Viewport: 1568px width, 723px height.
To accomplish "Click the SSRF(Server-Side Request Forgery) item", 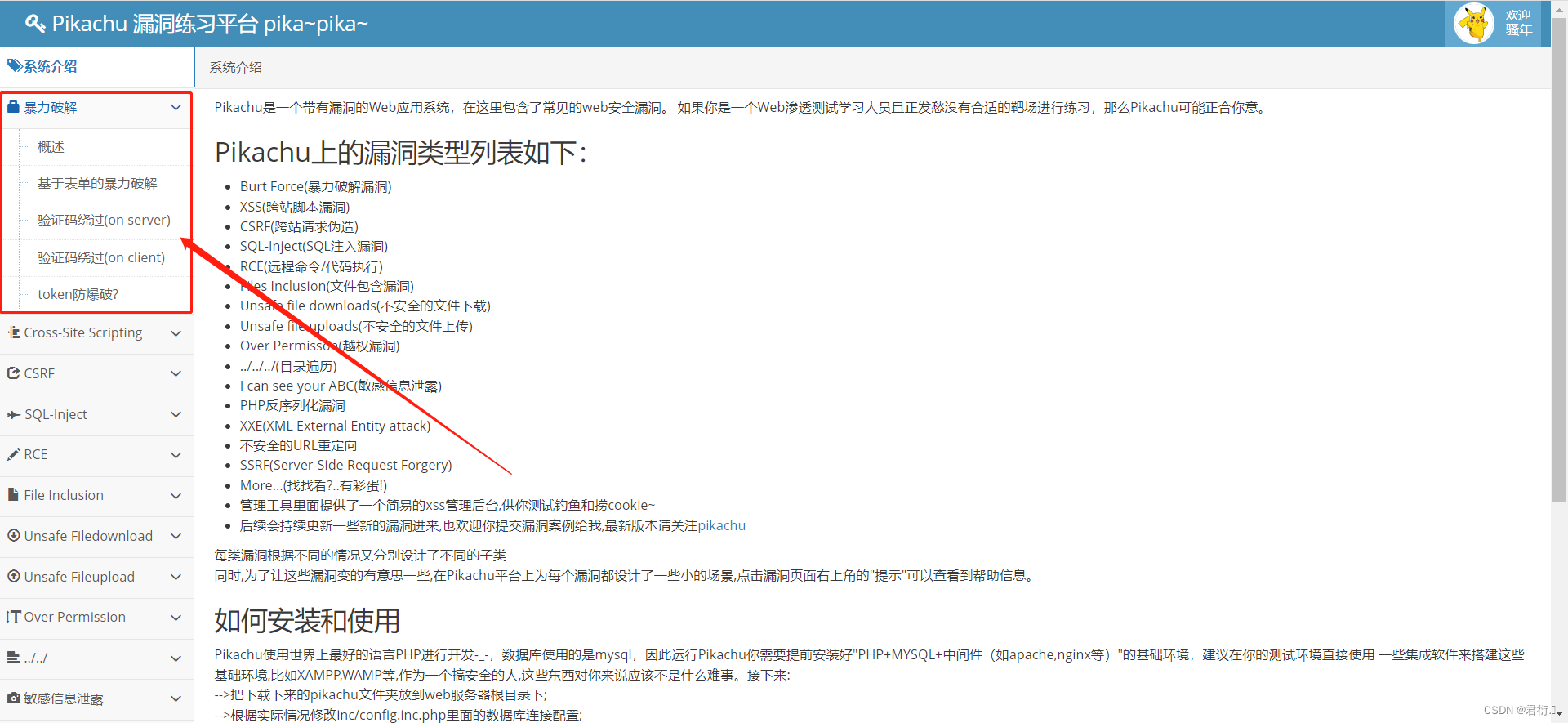I will (345, 465).
